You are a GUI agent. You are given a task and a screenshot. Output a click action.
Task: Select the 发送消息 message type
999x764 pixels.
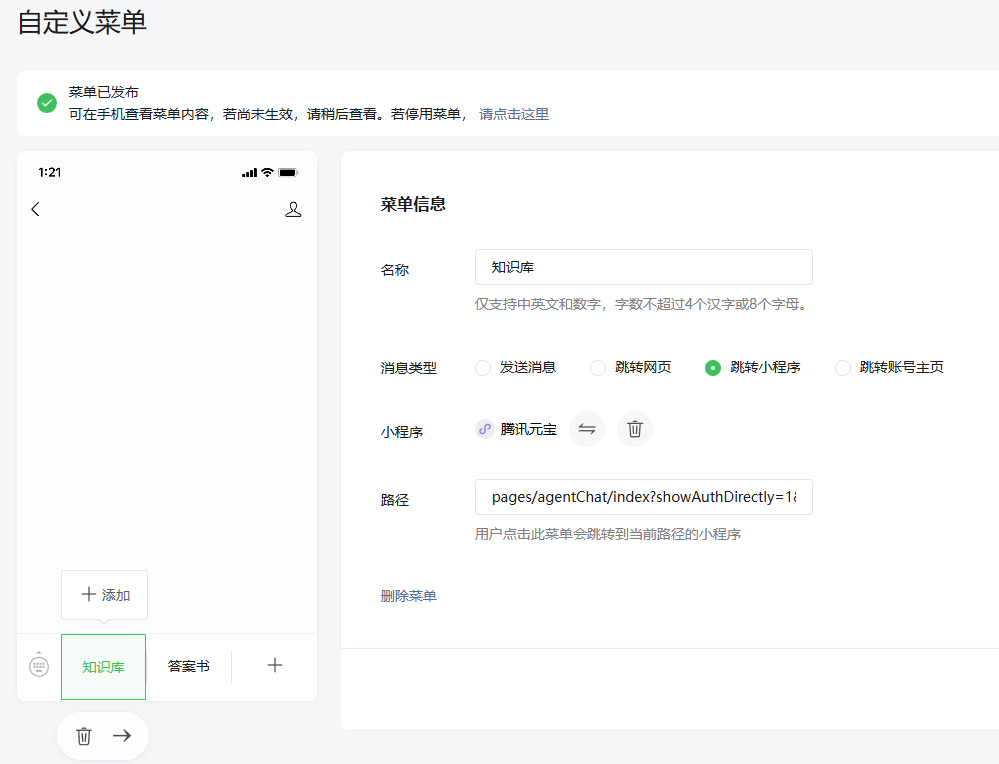[483, 368]
